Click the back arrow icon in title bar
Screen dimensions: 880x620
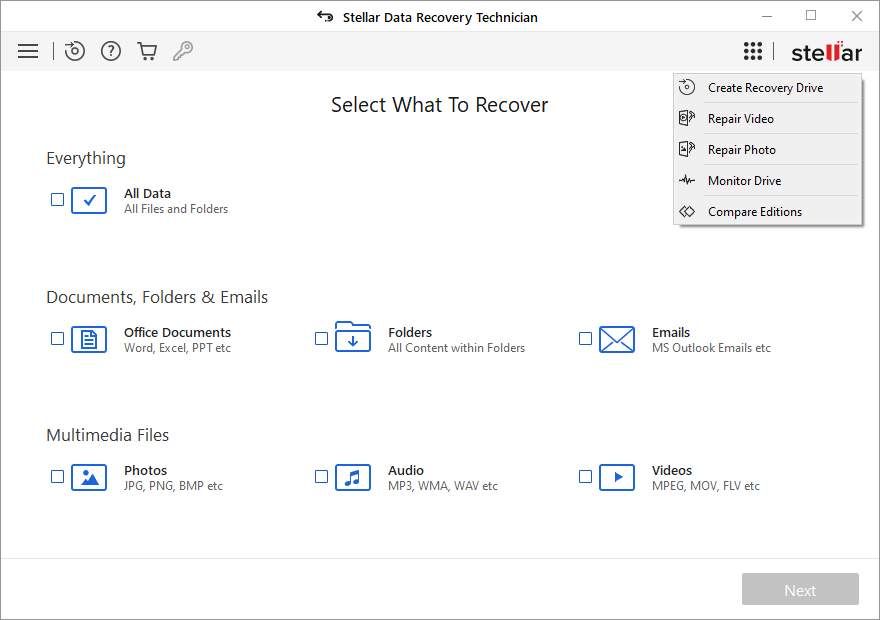tap(325, 16)
